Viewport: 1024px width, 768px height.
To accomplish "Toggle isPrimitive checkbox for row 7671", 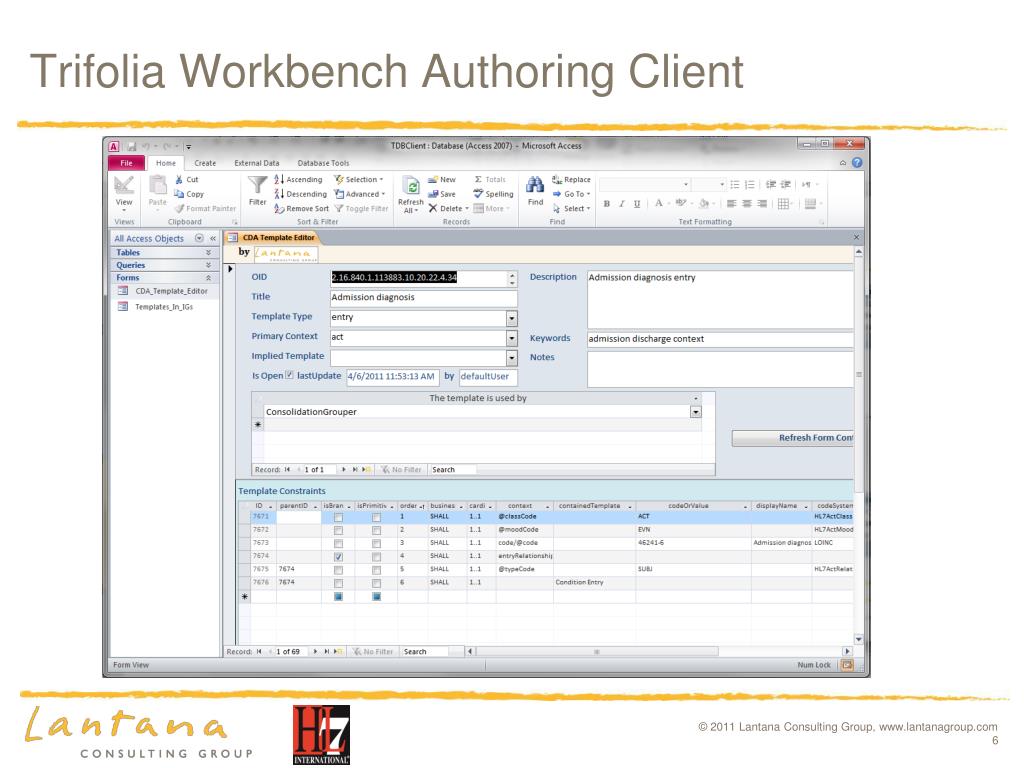I will coord(376,517).
